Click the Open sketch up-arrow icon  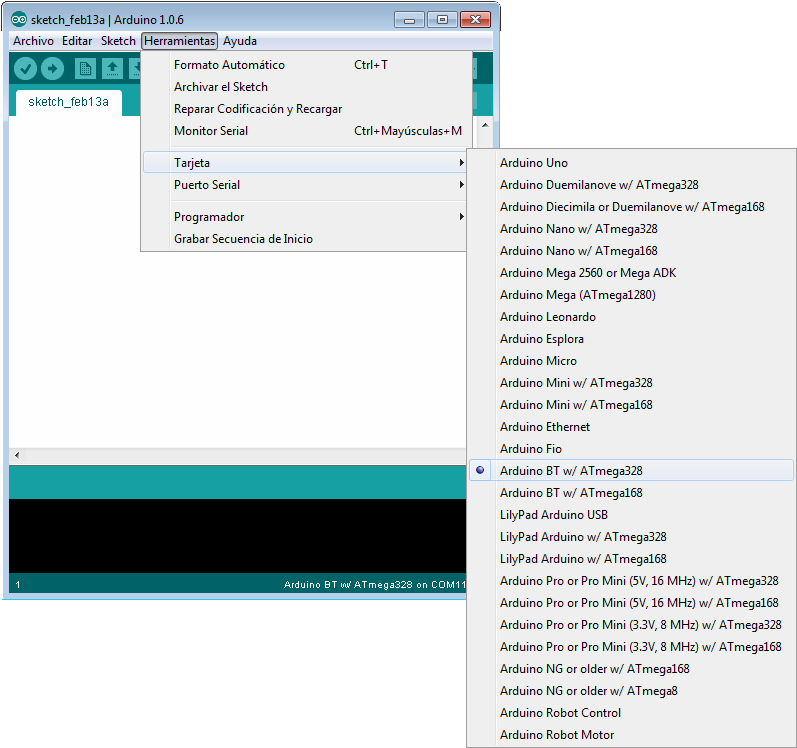[x=112, y=68]
